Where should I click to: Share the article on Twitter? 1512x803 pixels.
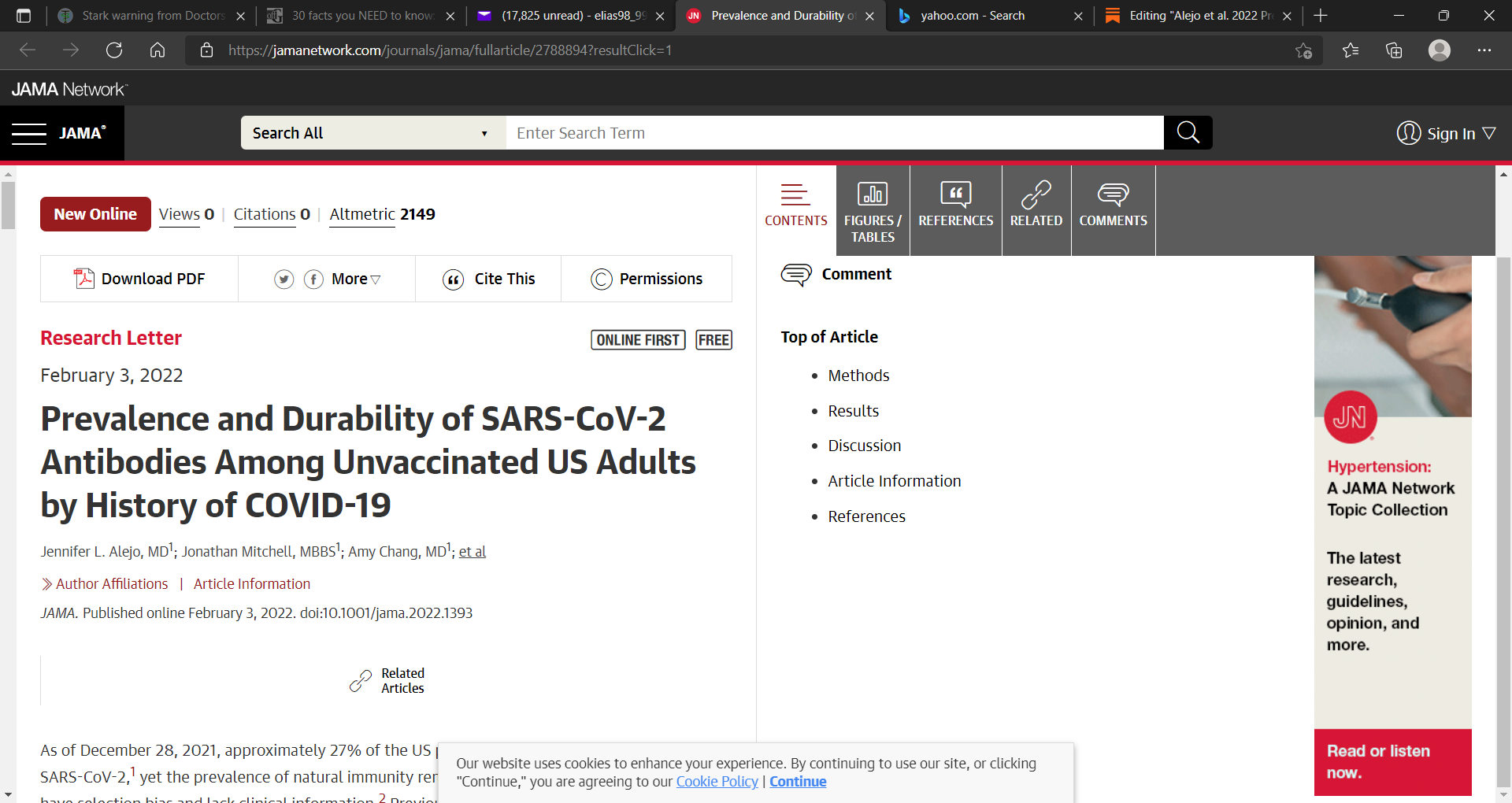pos(284,279)
